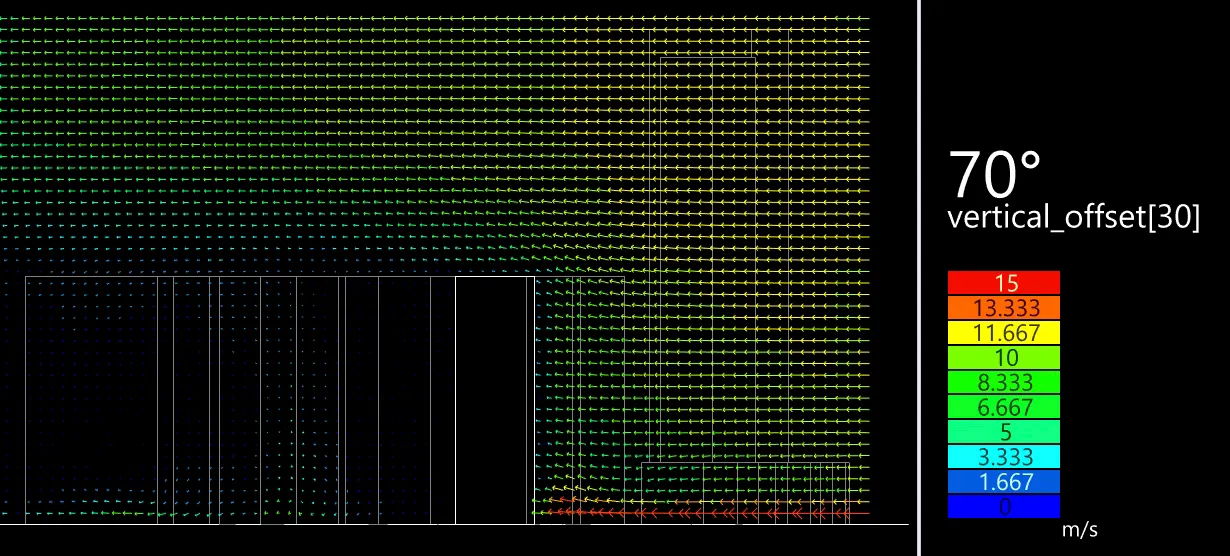1230x556 pixels.
Task: Click the 5 m/s legend swatch
Action: (x=1004, y=432)
